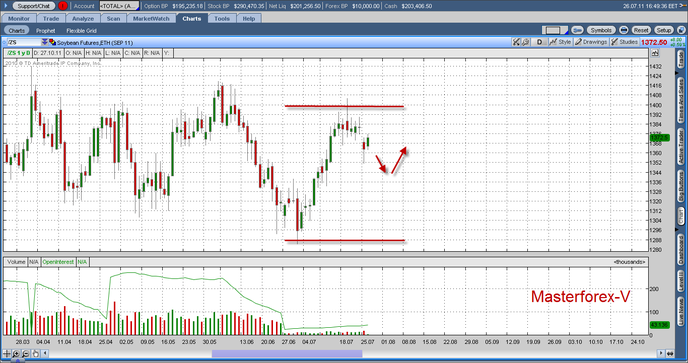The height and width of the screenshot is (363, 688).
Task: Click the Volume label in lower panel
Action: click(x=16, y=262)
